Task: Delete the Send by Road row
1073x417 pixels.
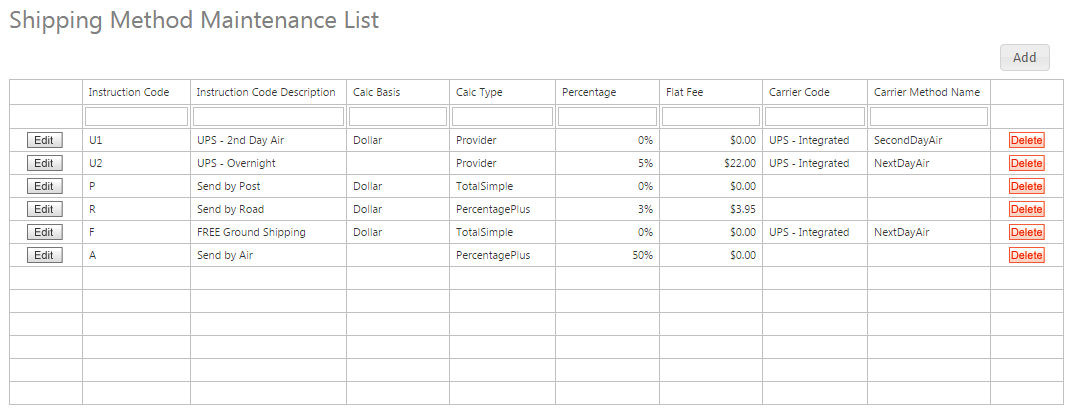Action: pyautogui.click(x=1026, y=209)
